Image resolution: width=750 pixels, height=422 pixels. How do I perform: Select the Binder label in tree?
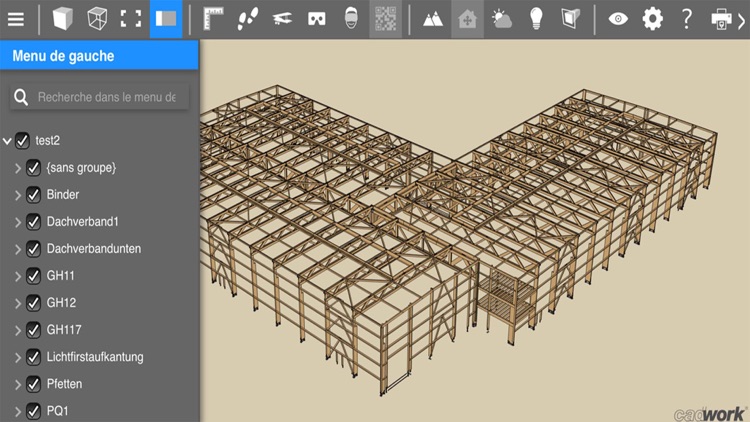tap(63, 195)
